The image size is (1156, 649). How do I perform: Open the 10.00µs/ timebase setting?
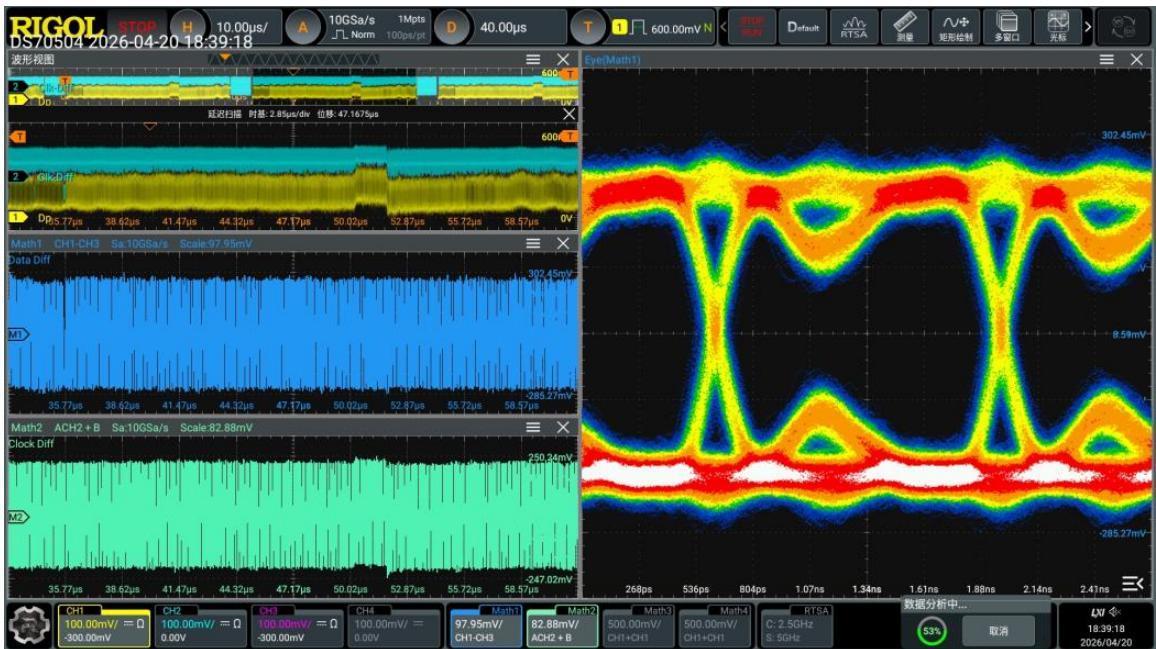(242, 28)
